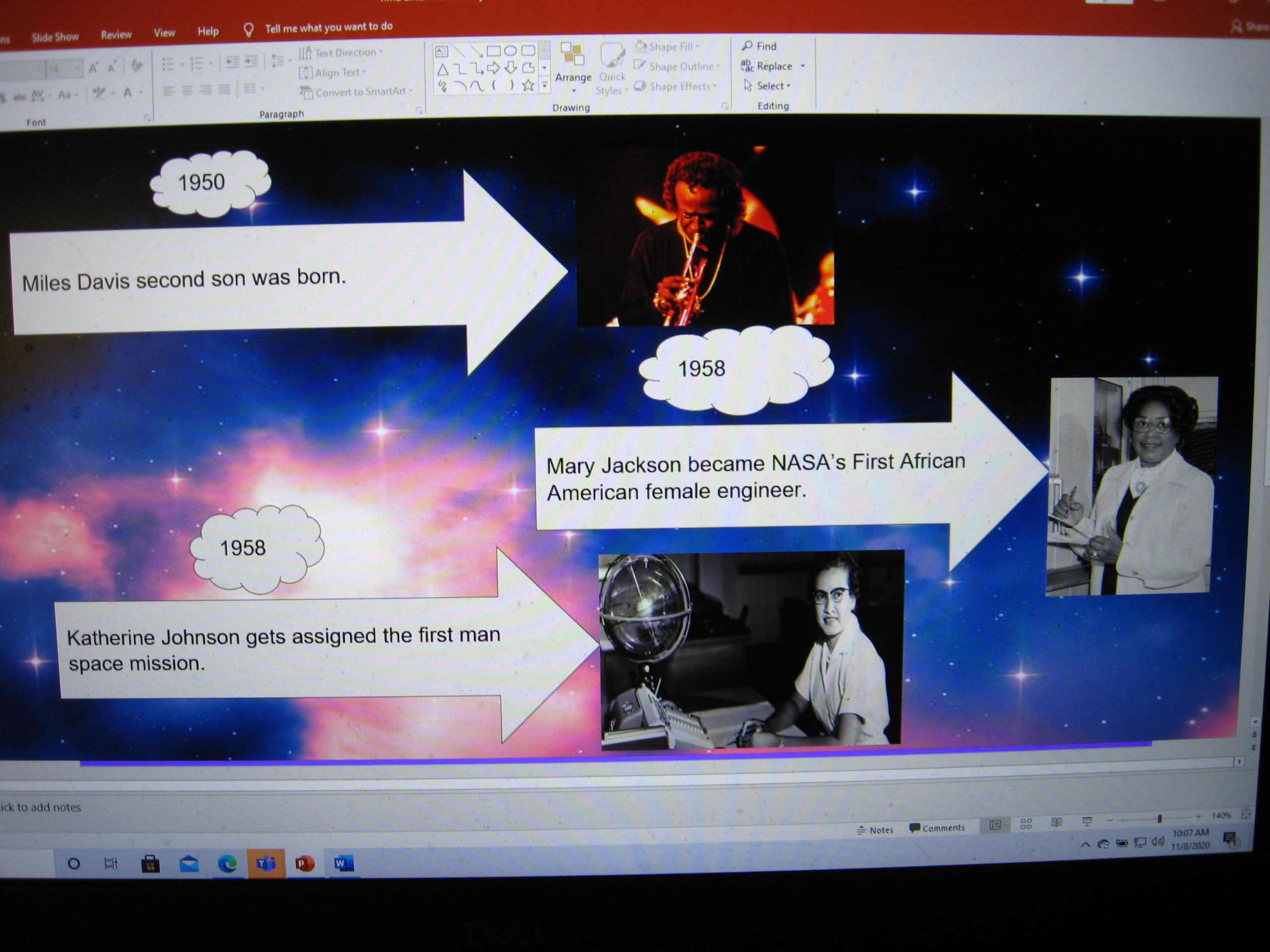This screenshot has height=952, width=1270.
Task: Start slide show from status bar
Action: (x=1087, y=822)
